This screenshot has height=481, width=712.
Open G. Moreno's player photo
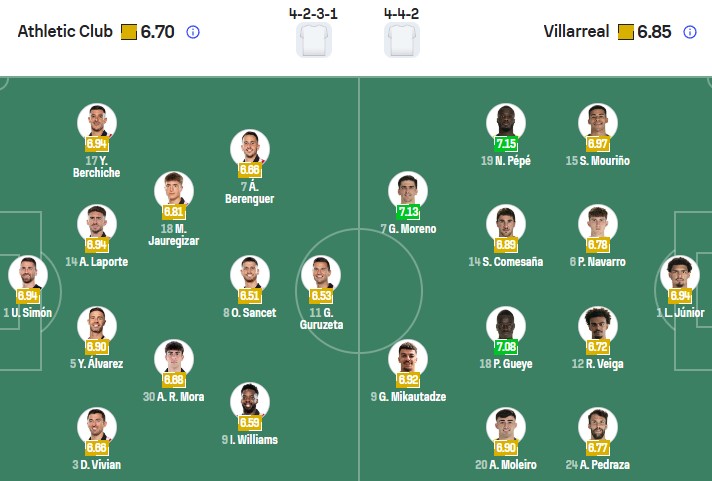408,191
